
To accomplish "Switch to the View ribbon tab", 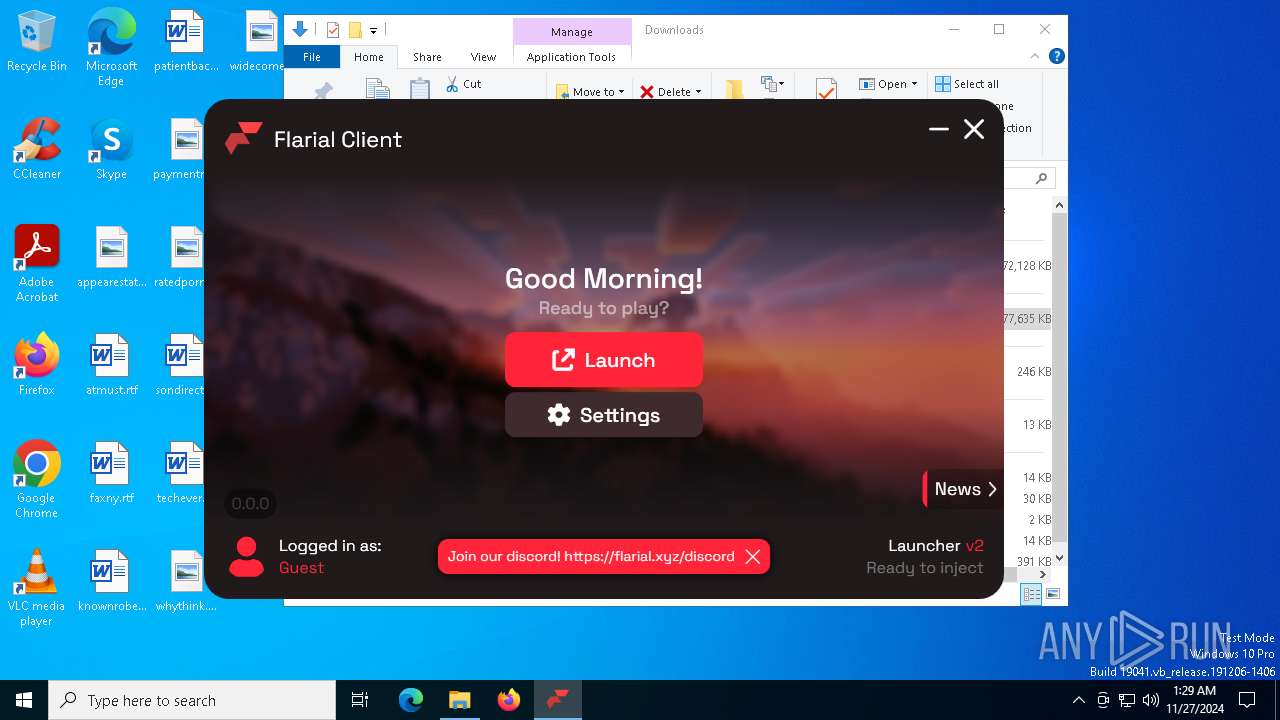I will point(483,57).
